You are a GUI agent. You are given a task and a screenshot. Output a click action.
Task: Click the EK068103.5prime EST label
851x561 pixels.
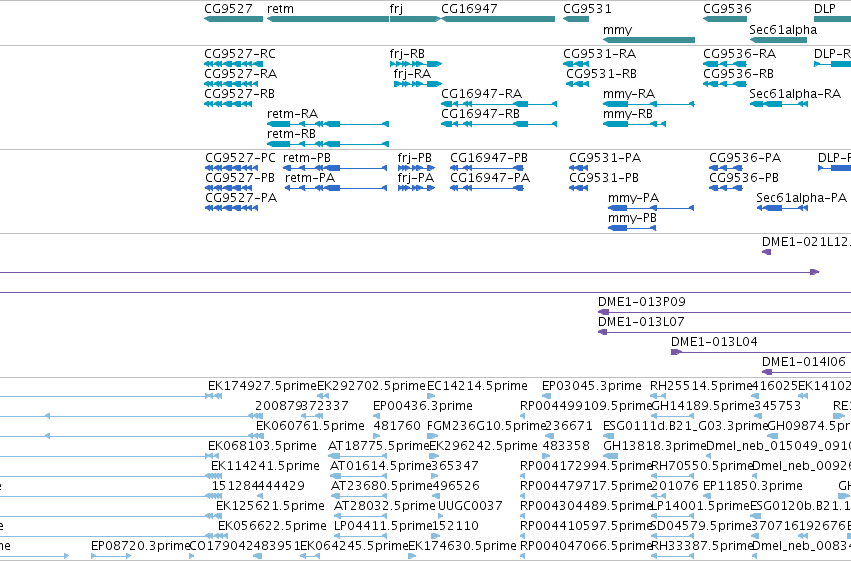point(262,446)
